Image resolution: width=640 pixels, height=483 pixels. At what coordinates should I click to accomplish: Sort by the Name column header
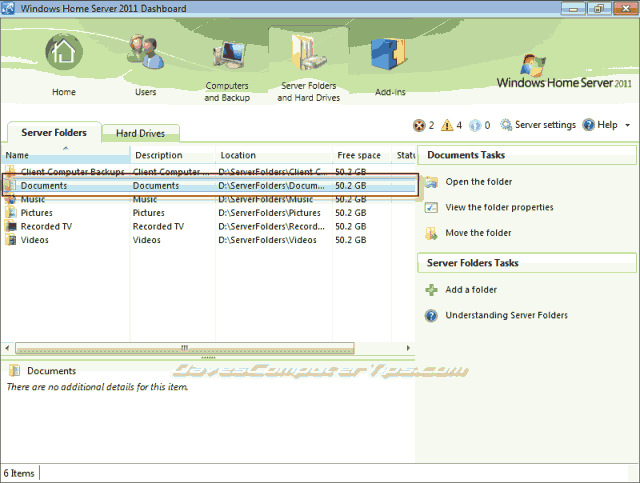pyautogui.click(x=66, y=155)
